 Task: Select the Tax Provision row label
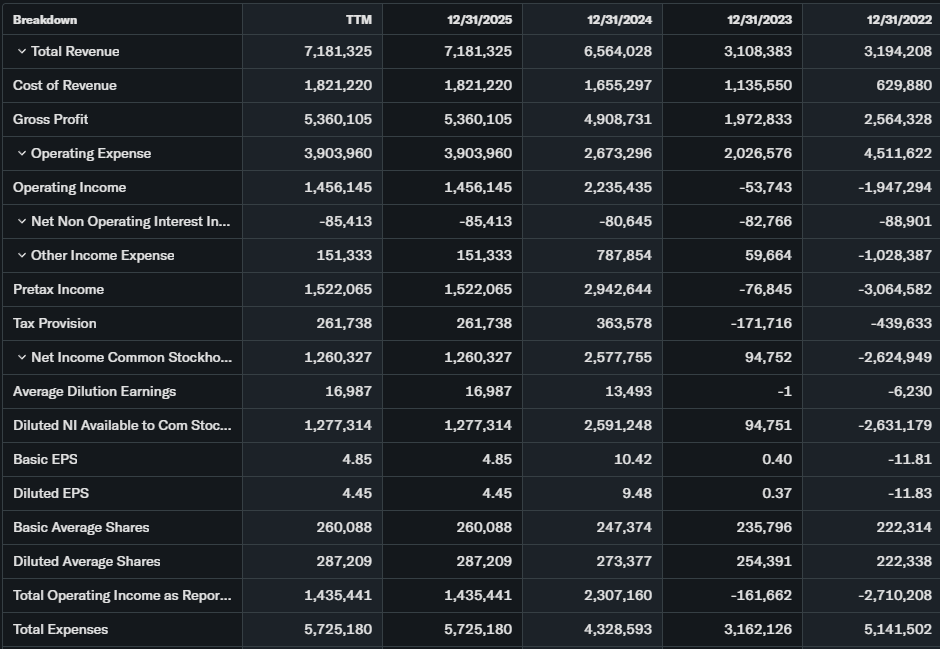pyautogui.click(x=55, y=324)
